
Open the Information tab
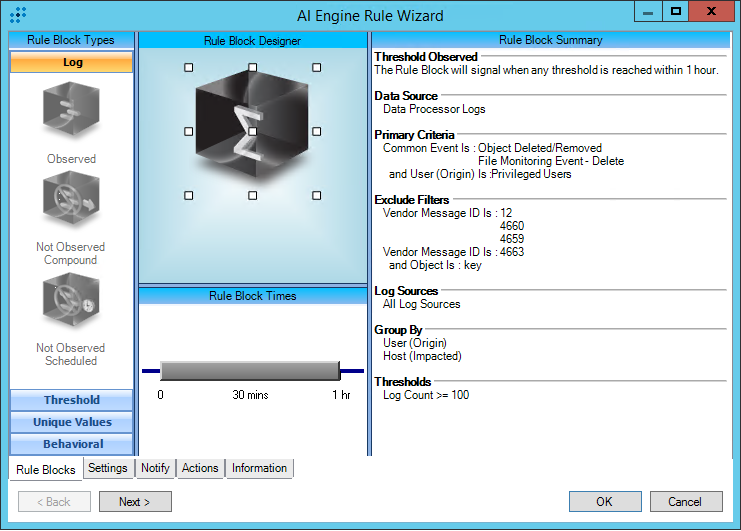259,468
